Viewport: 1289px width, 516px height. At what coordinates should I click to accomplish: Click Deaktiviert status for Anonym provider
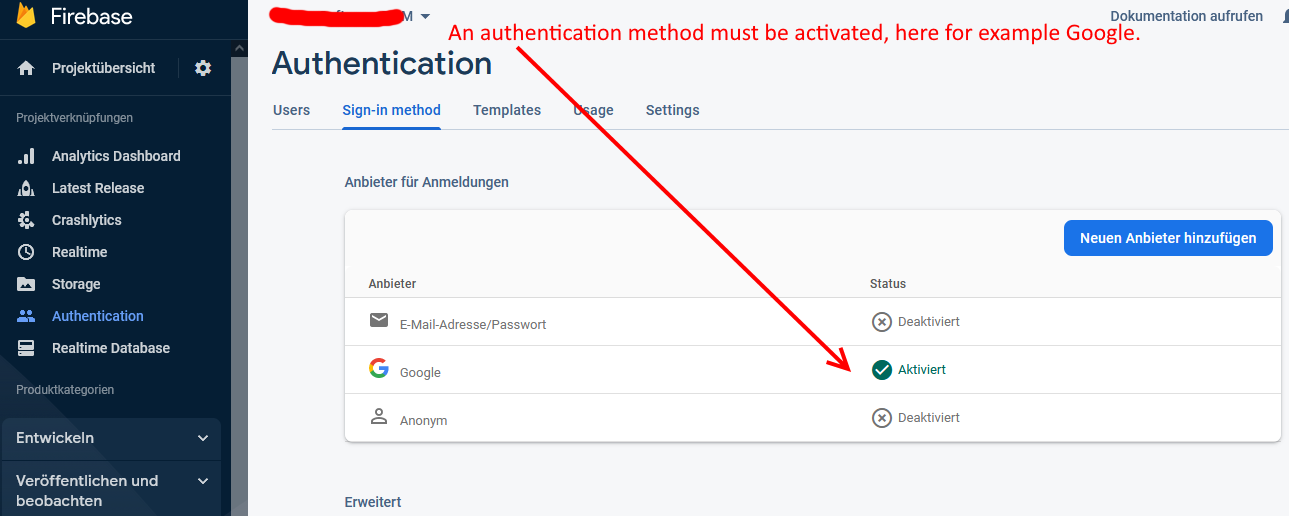[x=916, y=418]
